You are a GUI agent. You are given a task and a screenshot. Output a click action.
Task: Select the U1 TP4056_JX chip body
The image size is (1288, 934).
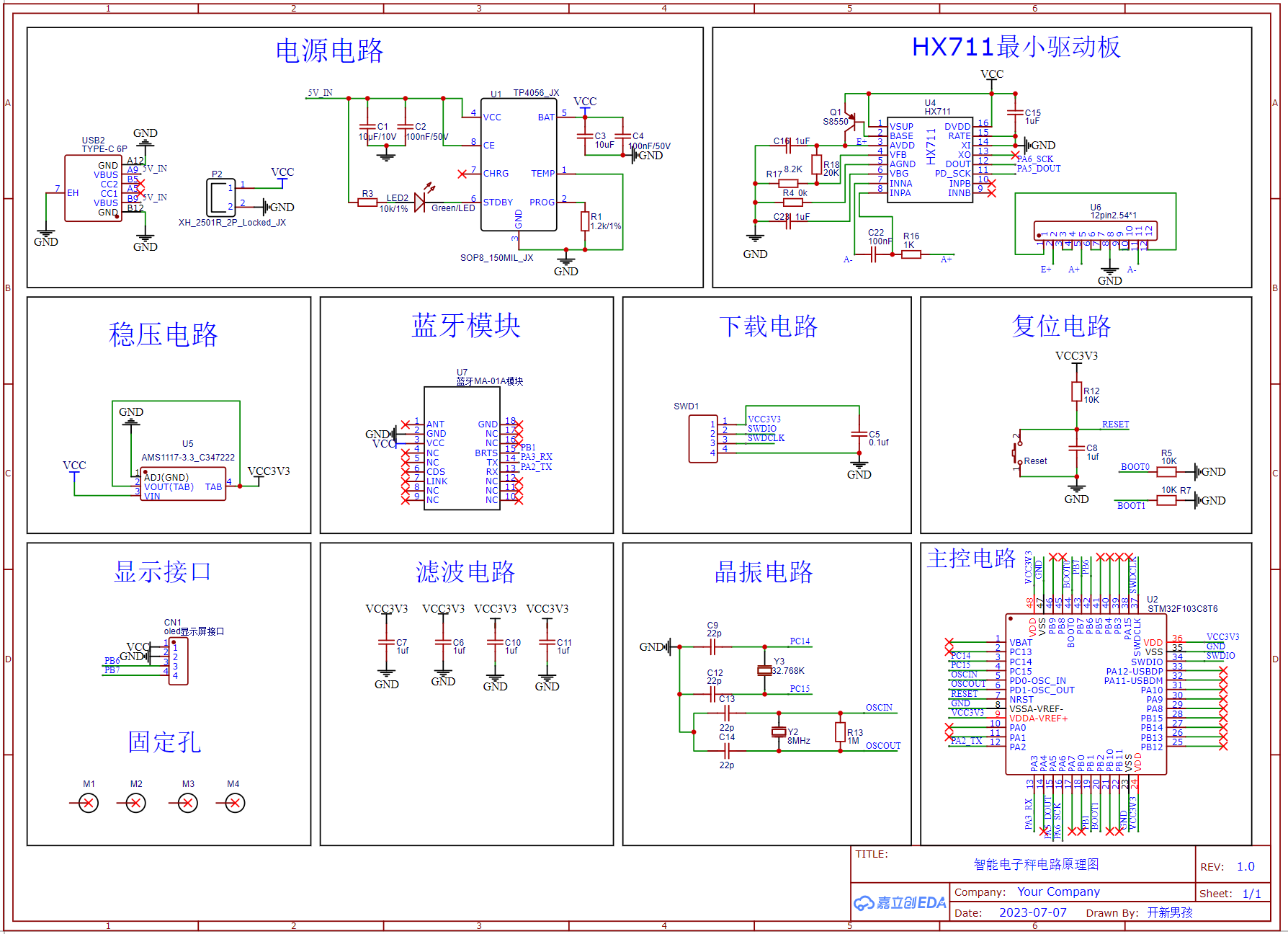(x=519, y=165)
